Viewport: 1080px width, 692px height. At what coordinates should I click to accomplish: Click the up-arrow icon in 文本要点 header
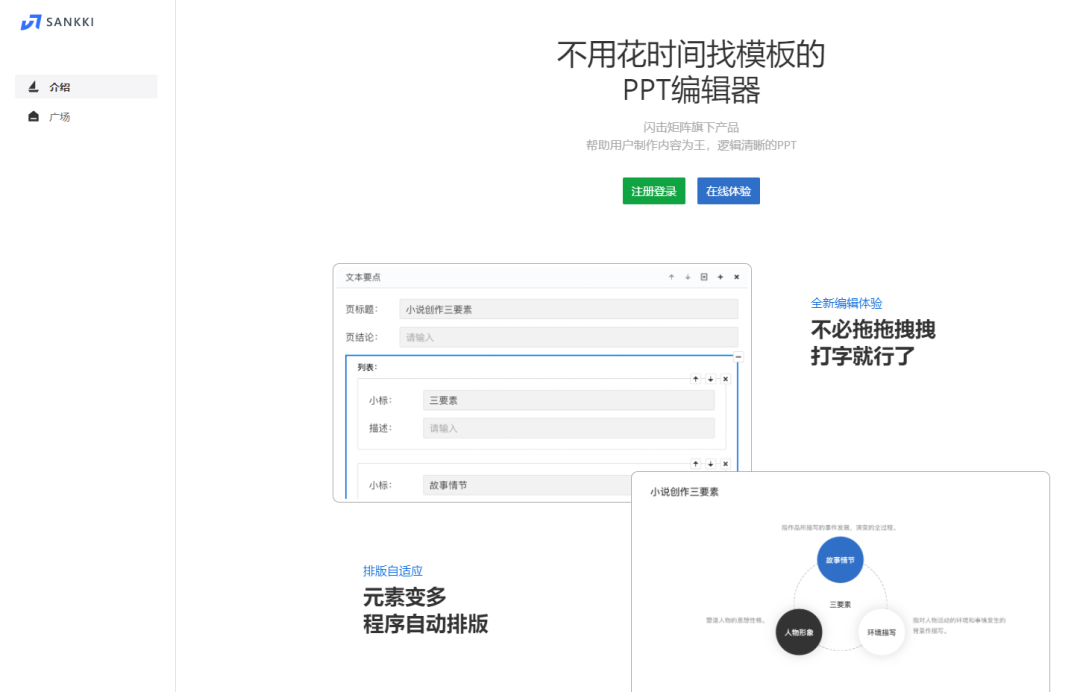coord(670,277)
